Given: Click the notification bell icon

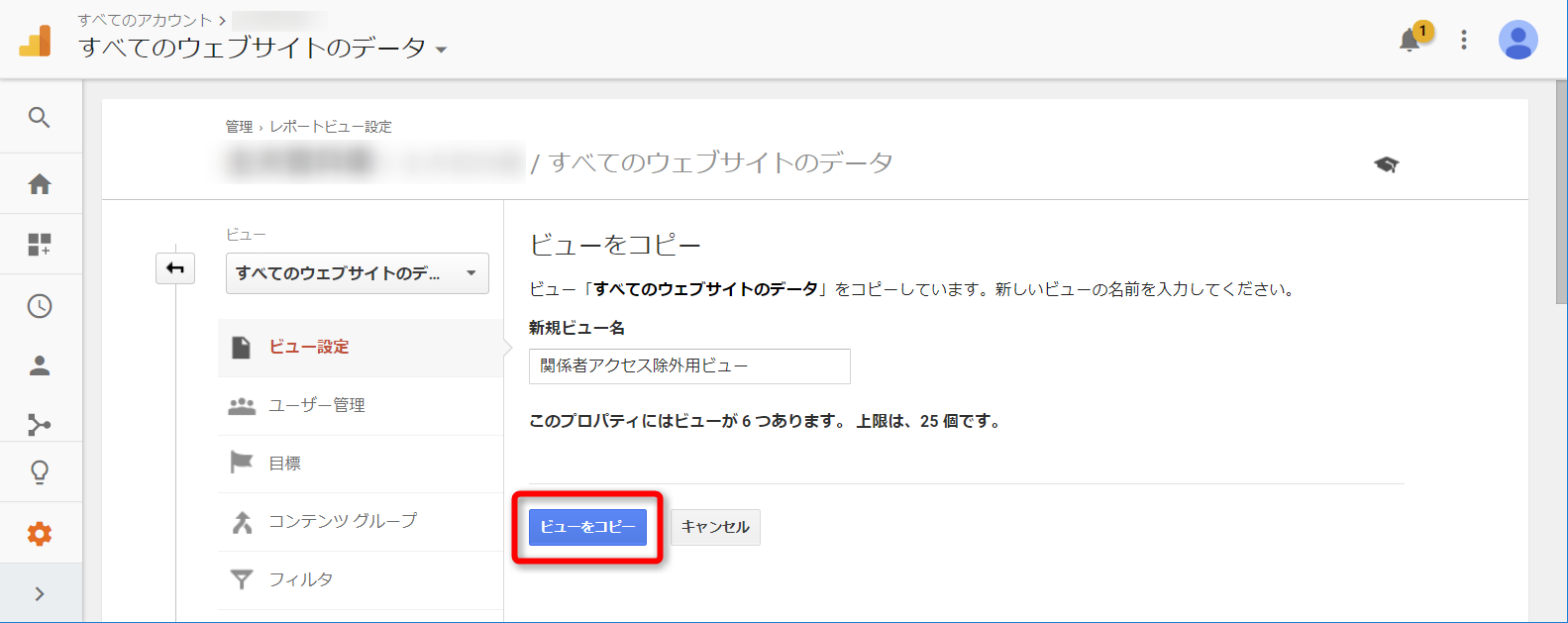Looking at the screenshot, I should pos(1410,41).
